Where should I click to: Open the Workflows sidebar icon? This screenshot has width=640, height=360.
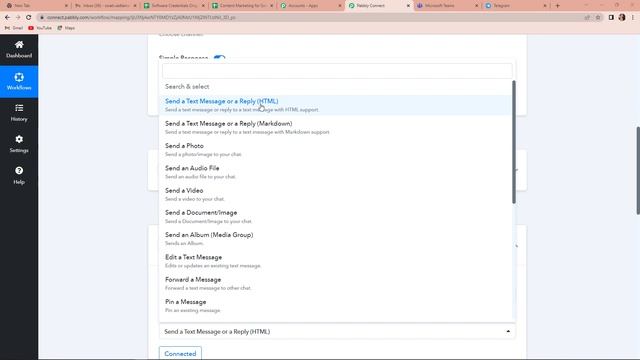pyautogui.click(x=19, y=78)
